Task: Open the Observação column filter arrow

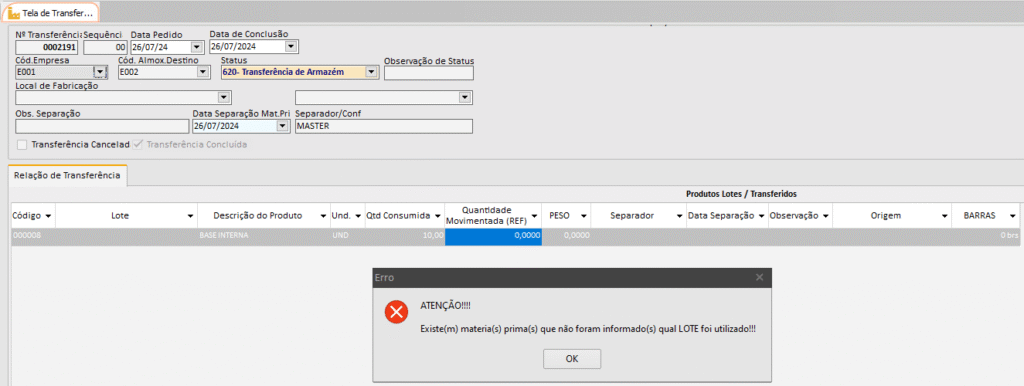Action: 825,216
